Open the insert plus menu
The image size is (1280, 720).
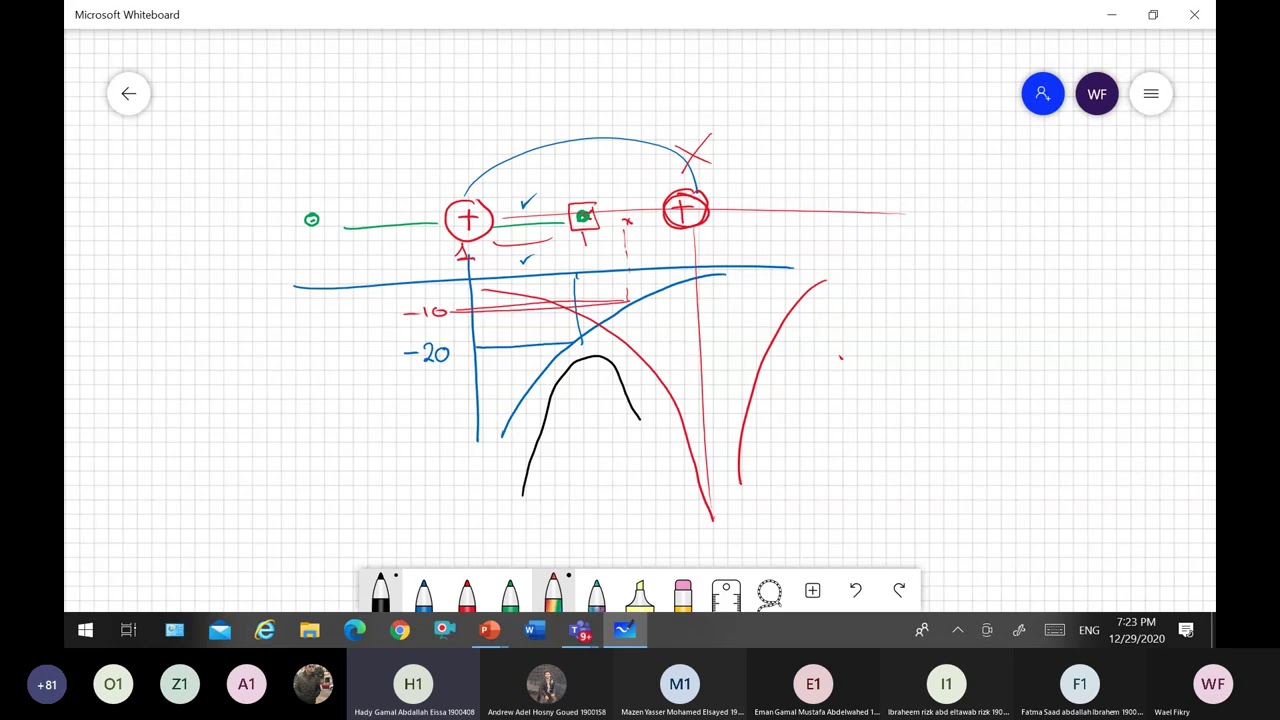tap(812, 591)
